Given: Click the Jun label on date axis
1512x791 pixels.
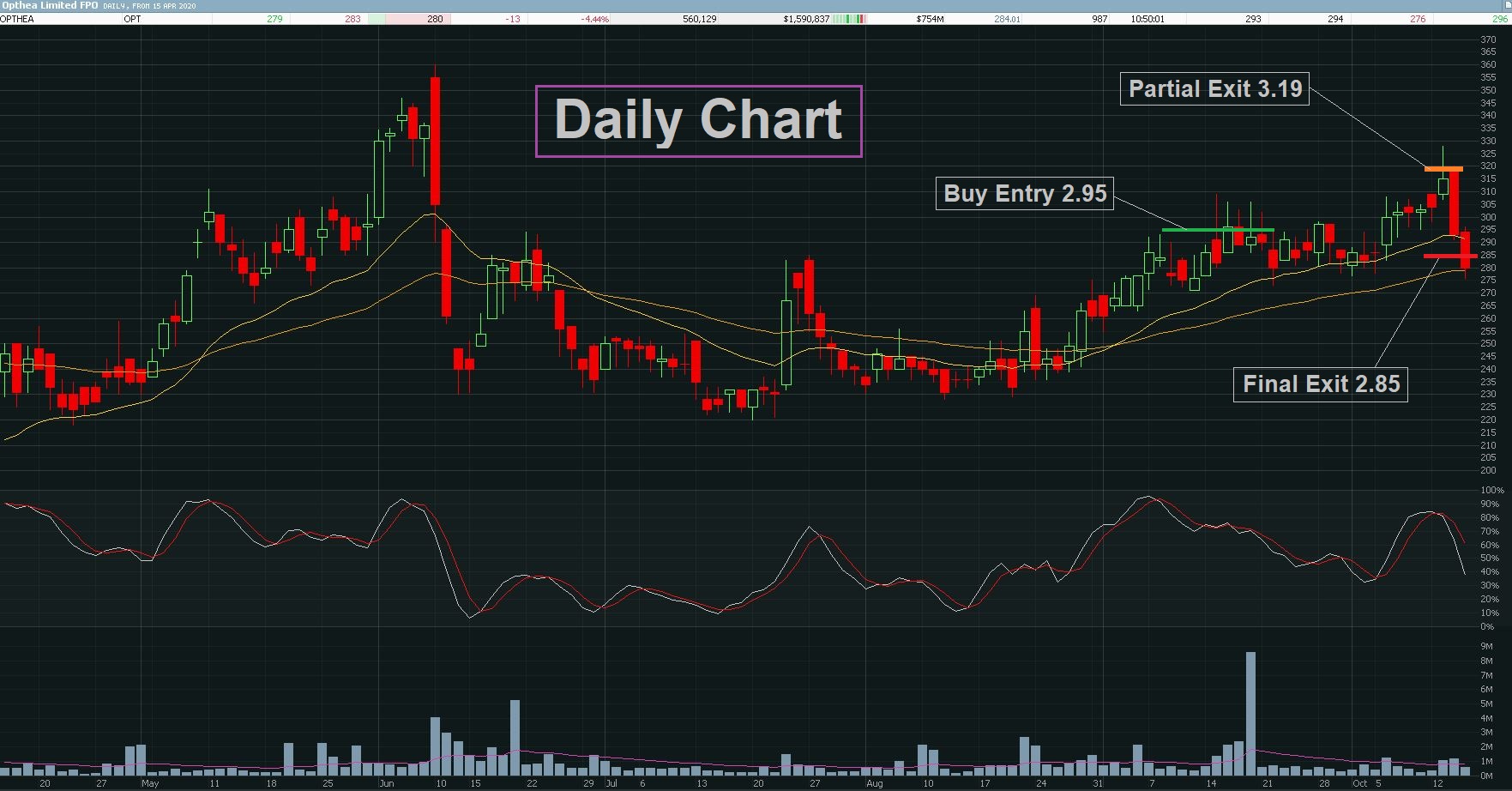Looking at the screenshot, I should point(387,783).
